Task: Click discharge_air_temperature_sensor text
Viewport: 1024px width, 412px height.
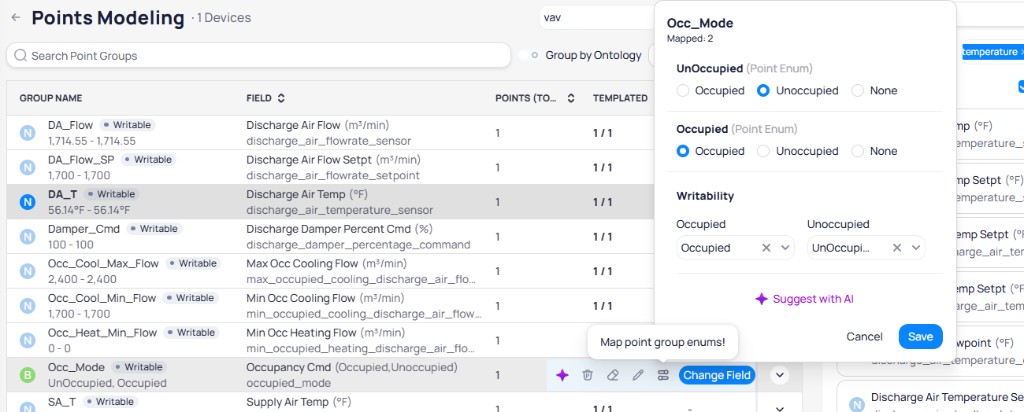Action: point(340,210)
